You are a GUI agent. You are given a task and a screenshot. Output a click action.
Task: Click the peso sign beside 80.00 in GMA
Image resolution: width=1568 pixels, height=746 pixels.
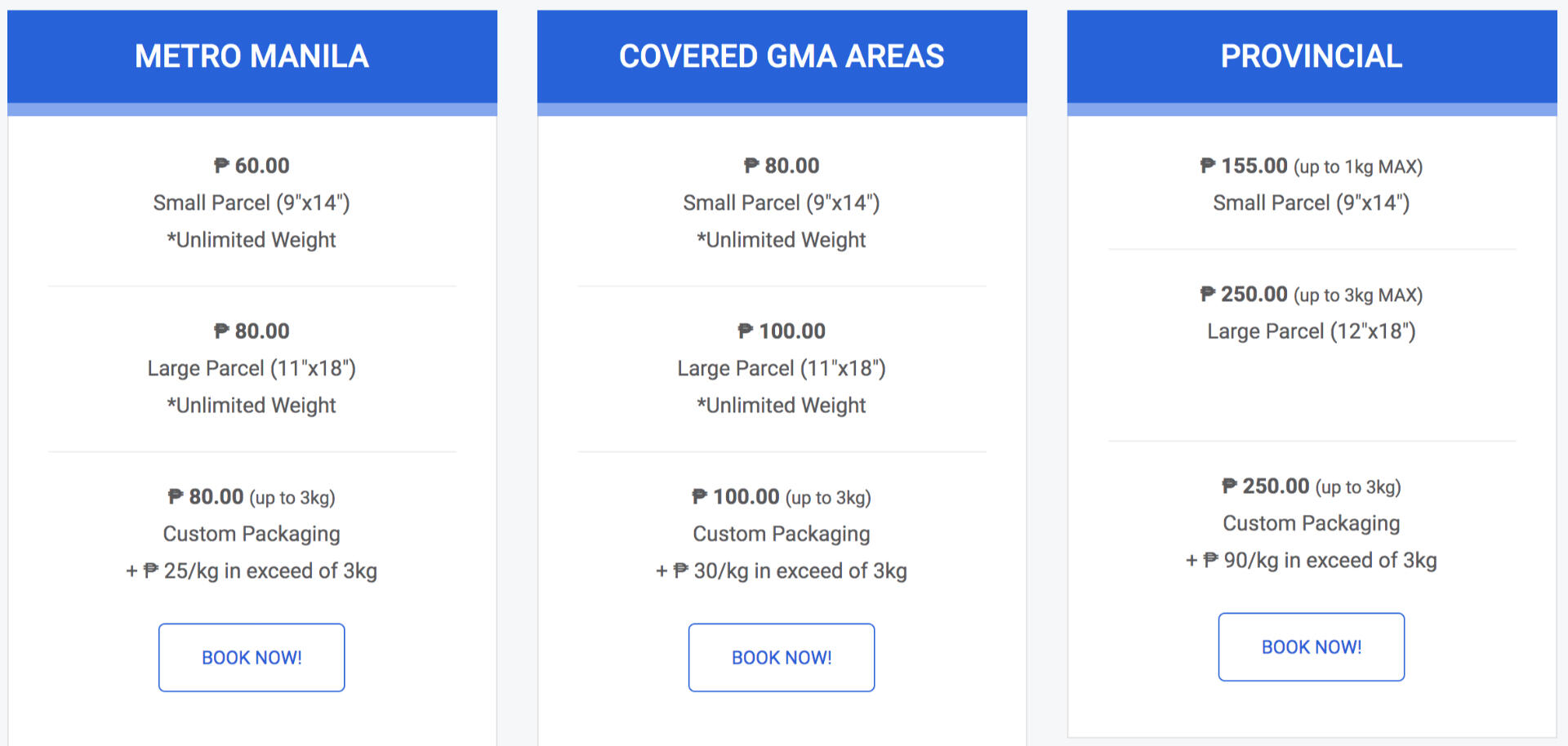[751, 166]
